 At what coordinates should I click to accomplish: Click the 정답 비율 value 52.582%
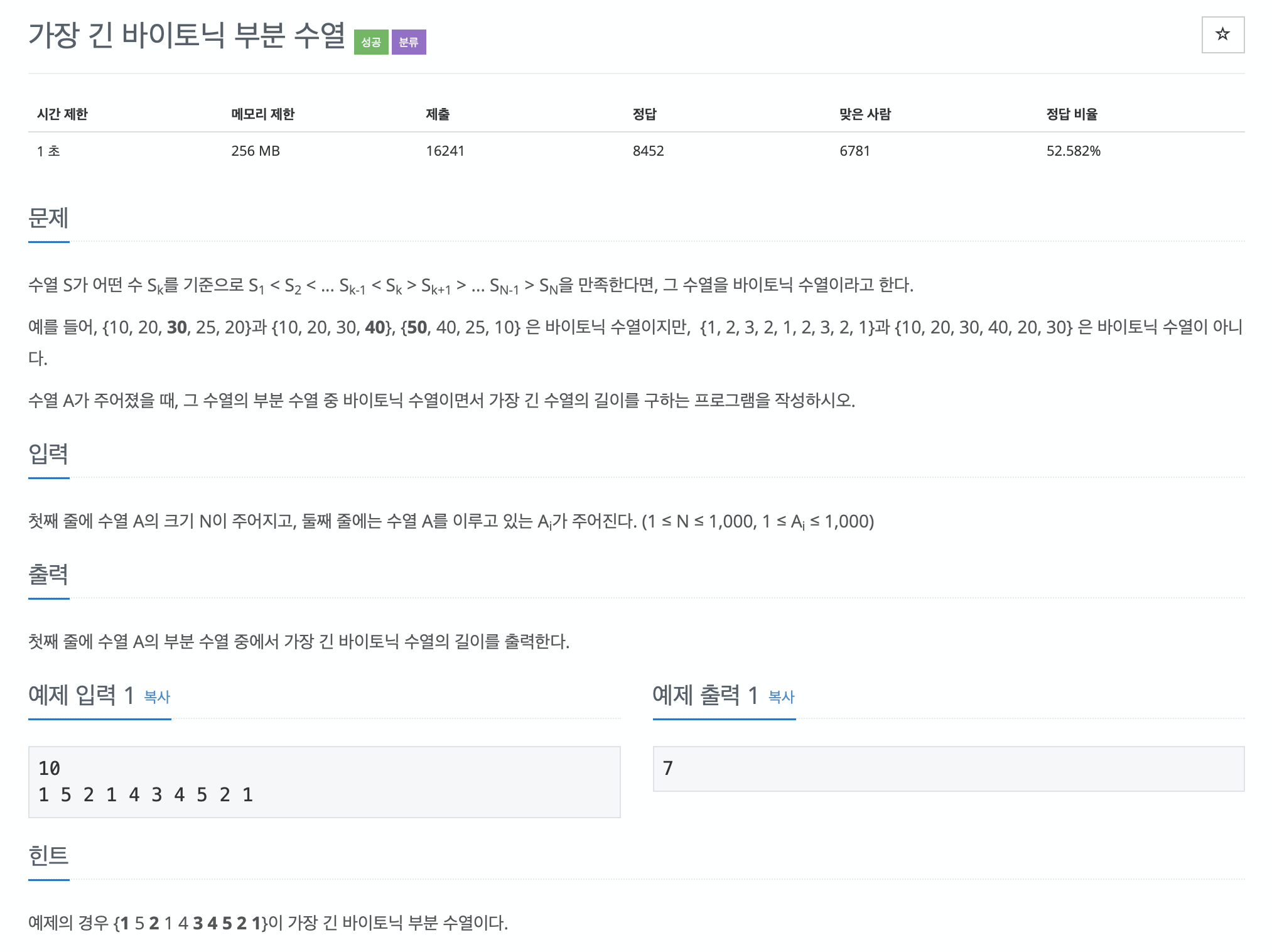pyautogui.click(x=1073, y=151)
